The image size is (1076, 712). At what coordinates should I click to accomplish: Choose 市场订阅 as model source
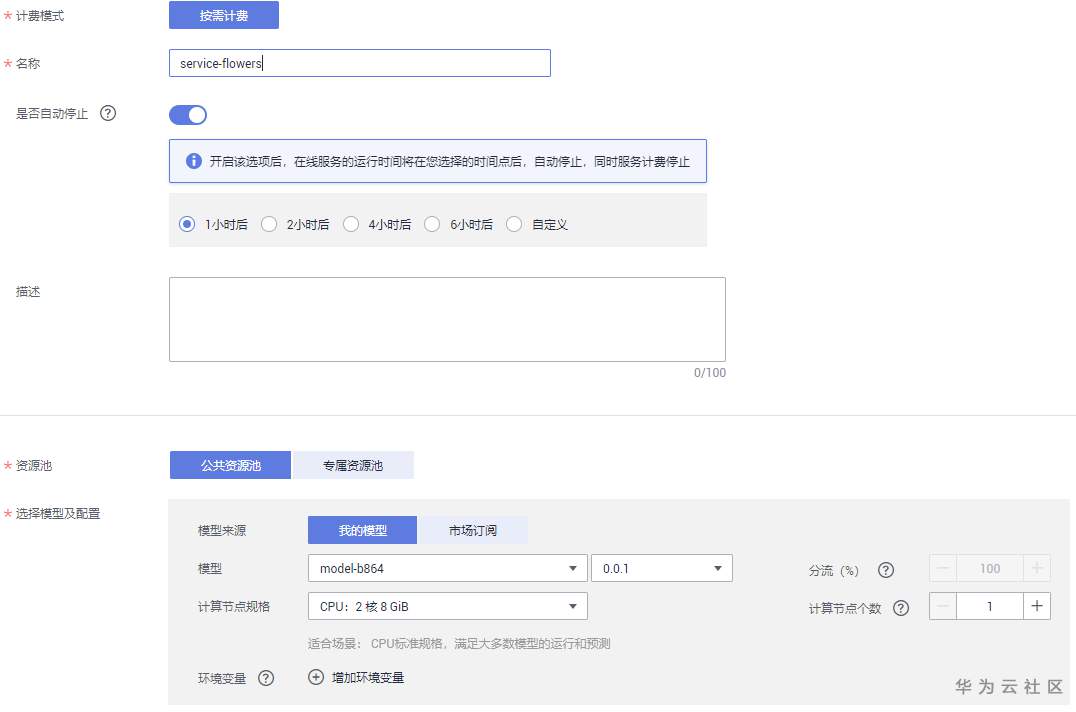coord(473,530)
